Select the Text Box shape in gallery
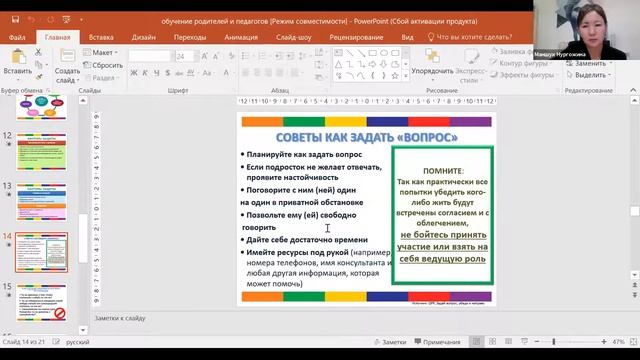Screen dimensions: 640x360 (338, 53)
